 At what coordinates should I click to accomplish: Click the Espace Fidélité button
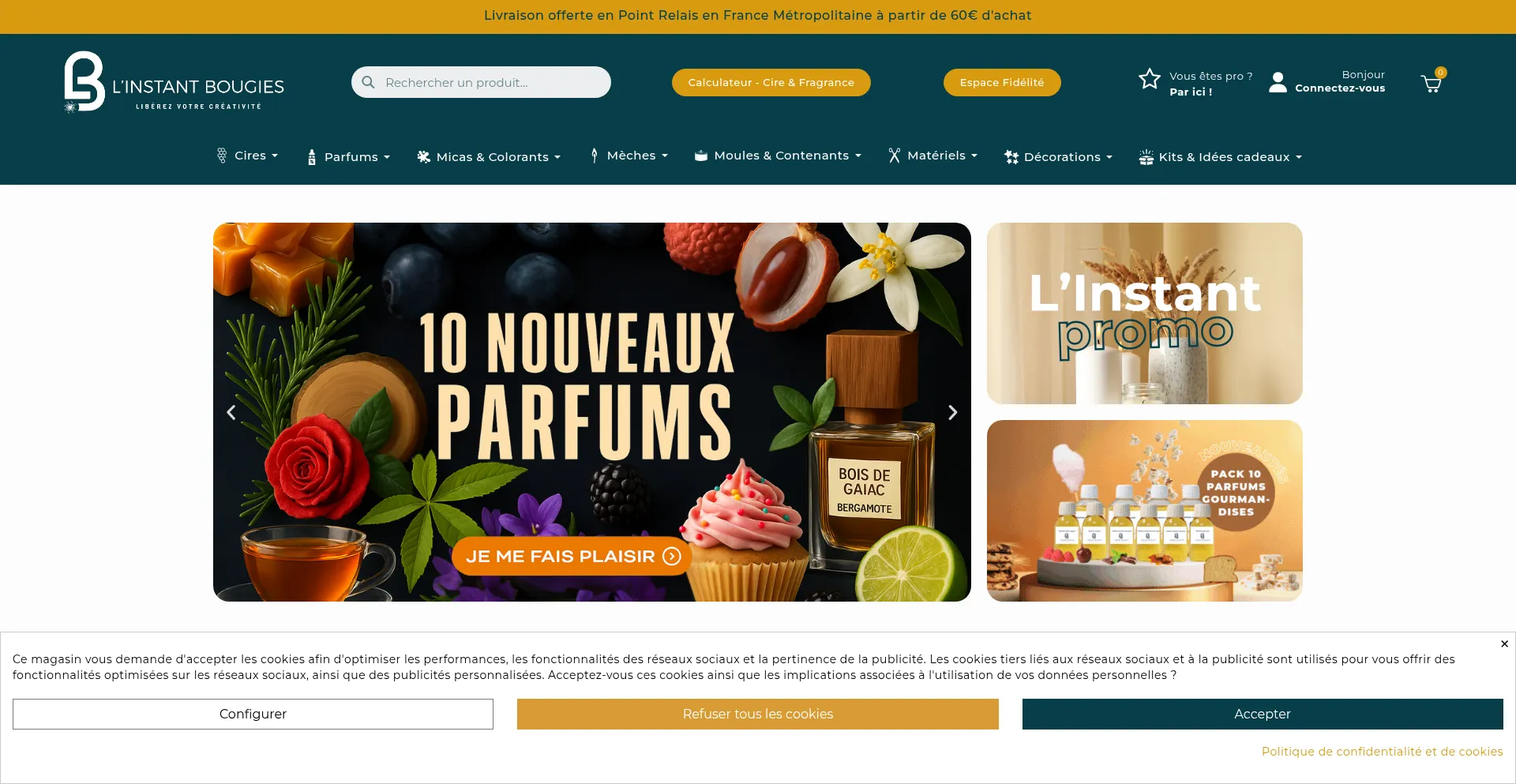(x=1001, y=82)
